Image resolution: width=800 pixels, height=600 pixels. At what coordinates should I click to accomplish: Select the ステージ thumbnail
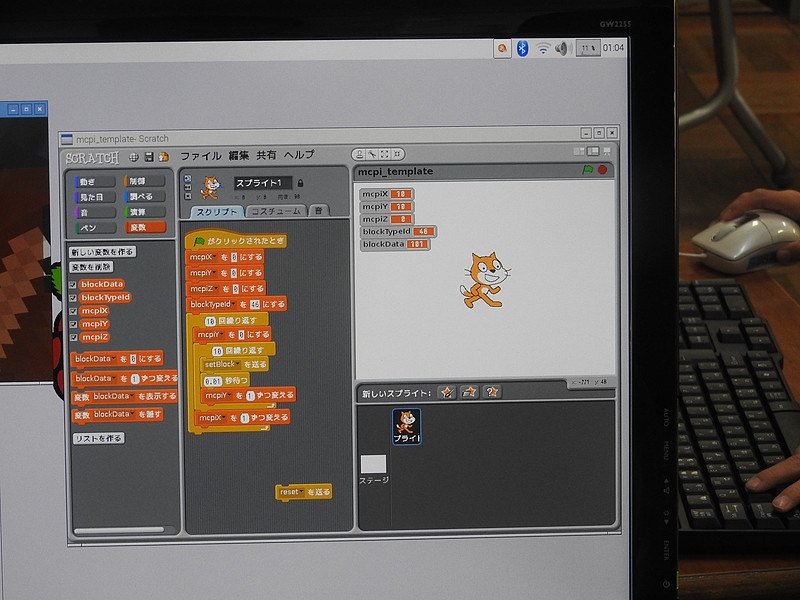[x=373, y=463]
